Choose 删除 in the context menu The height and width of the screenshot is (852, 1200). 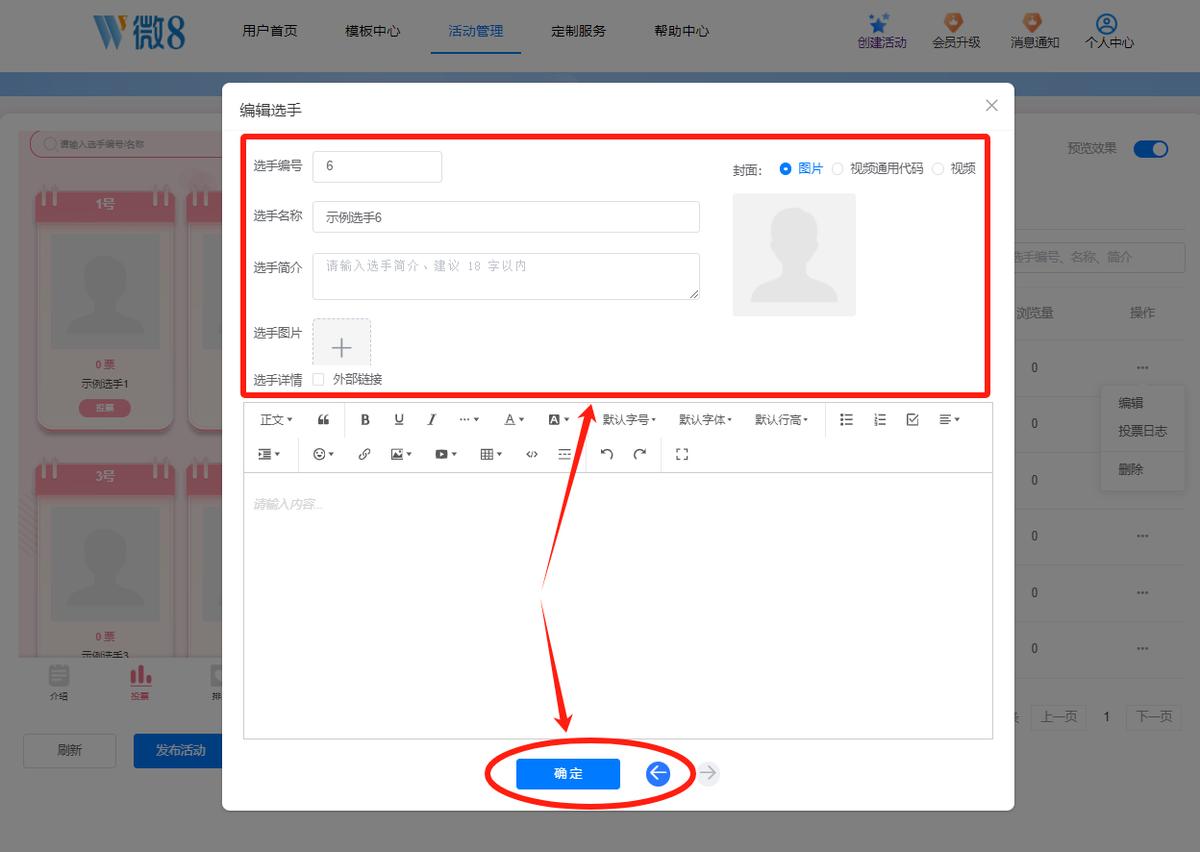click(1131, 469)
